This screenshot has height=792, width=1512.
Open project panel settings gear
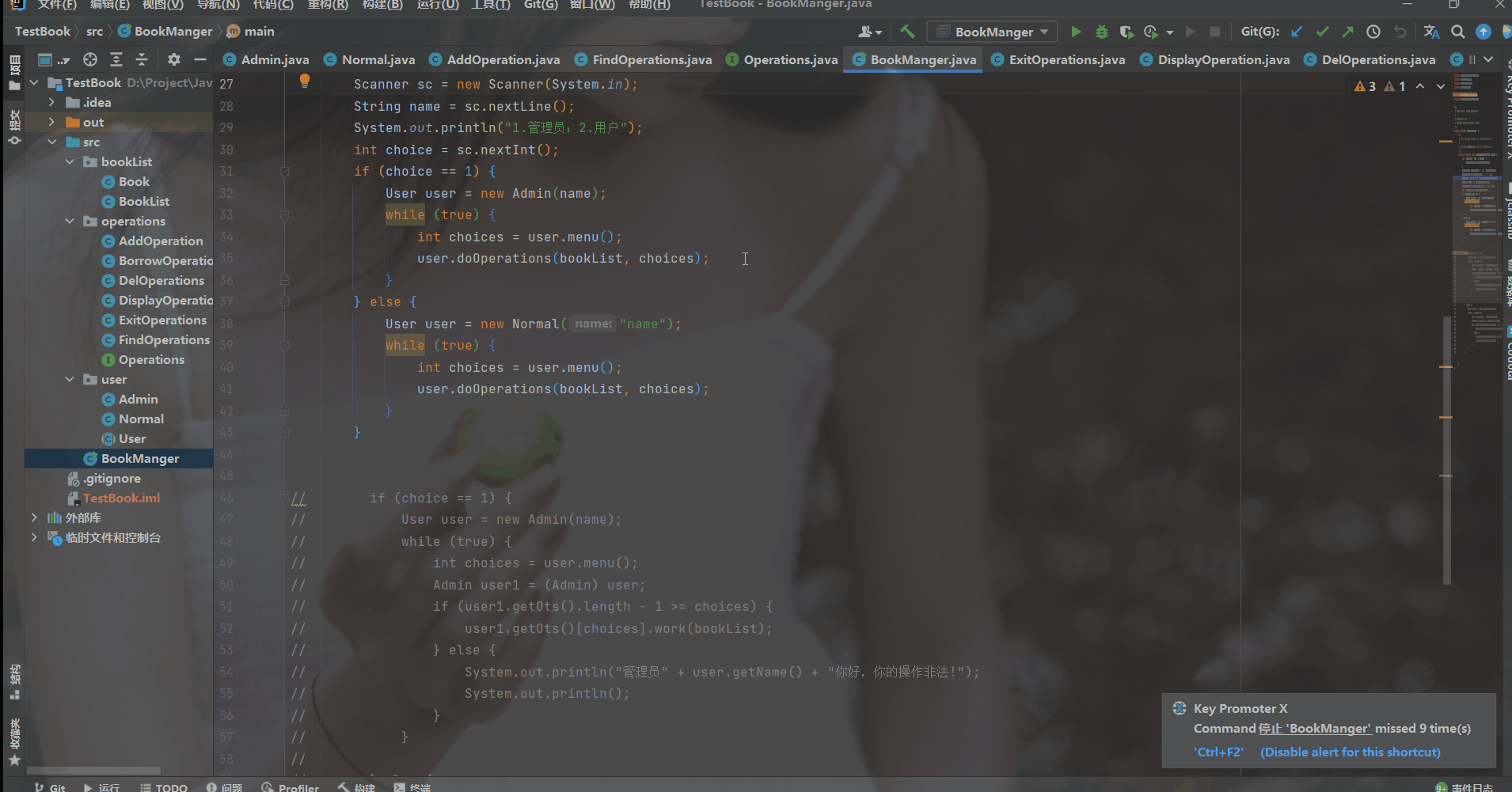174,59
